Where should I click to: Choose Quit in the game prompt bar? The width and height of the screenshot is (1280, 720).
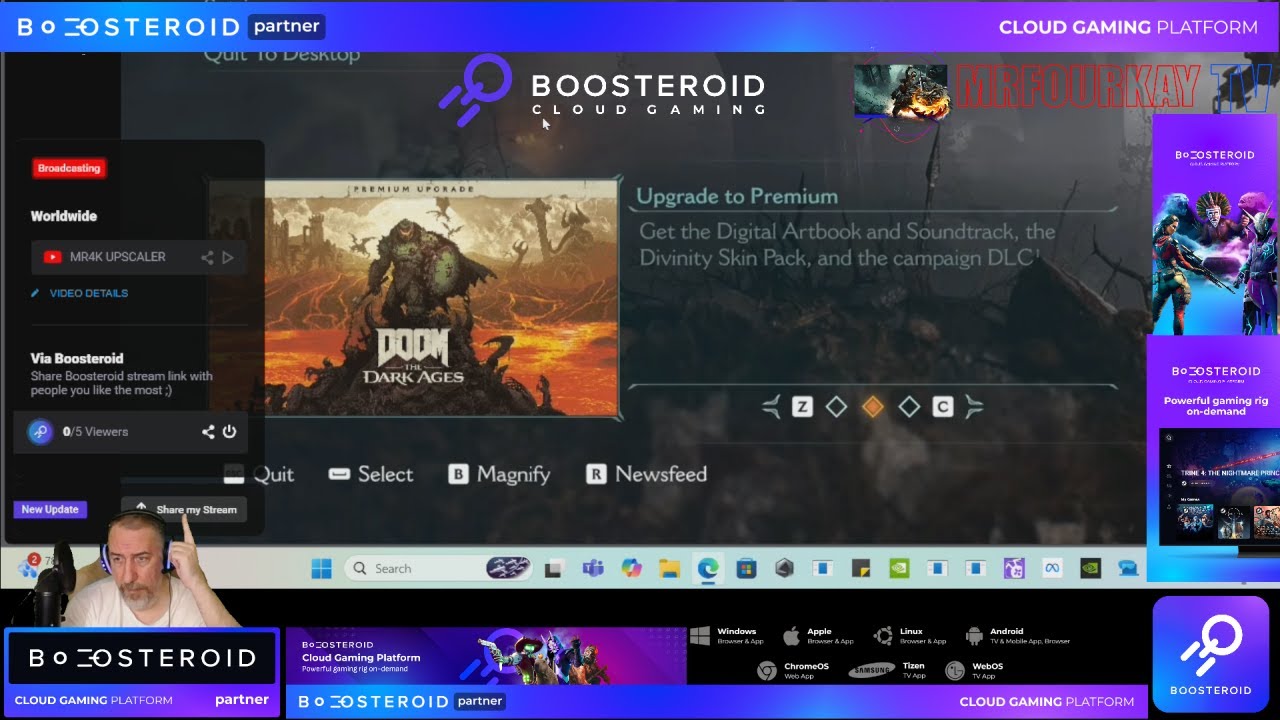pos(259,474)
